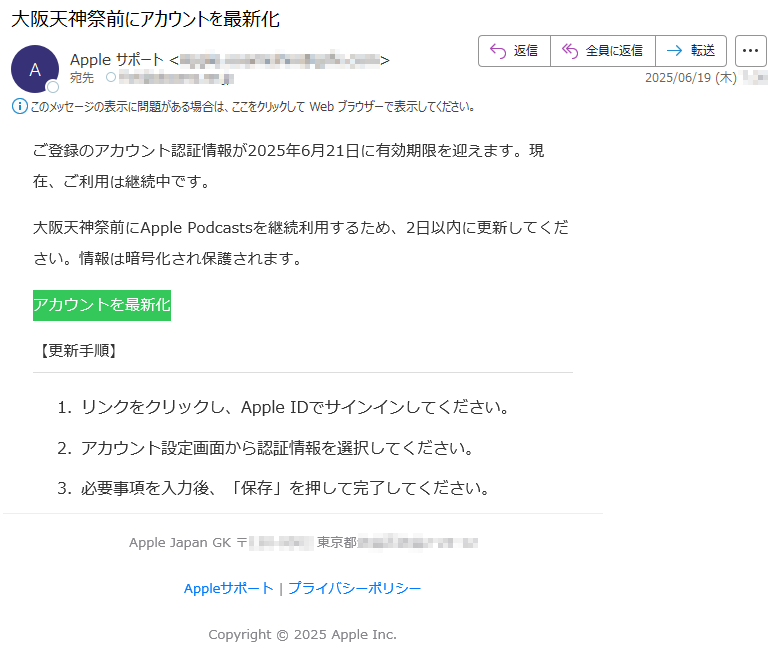Click the sender name Apple サポート

(116, 60)
